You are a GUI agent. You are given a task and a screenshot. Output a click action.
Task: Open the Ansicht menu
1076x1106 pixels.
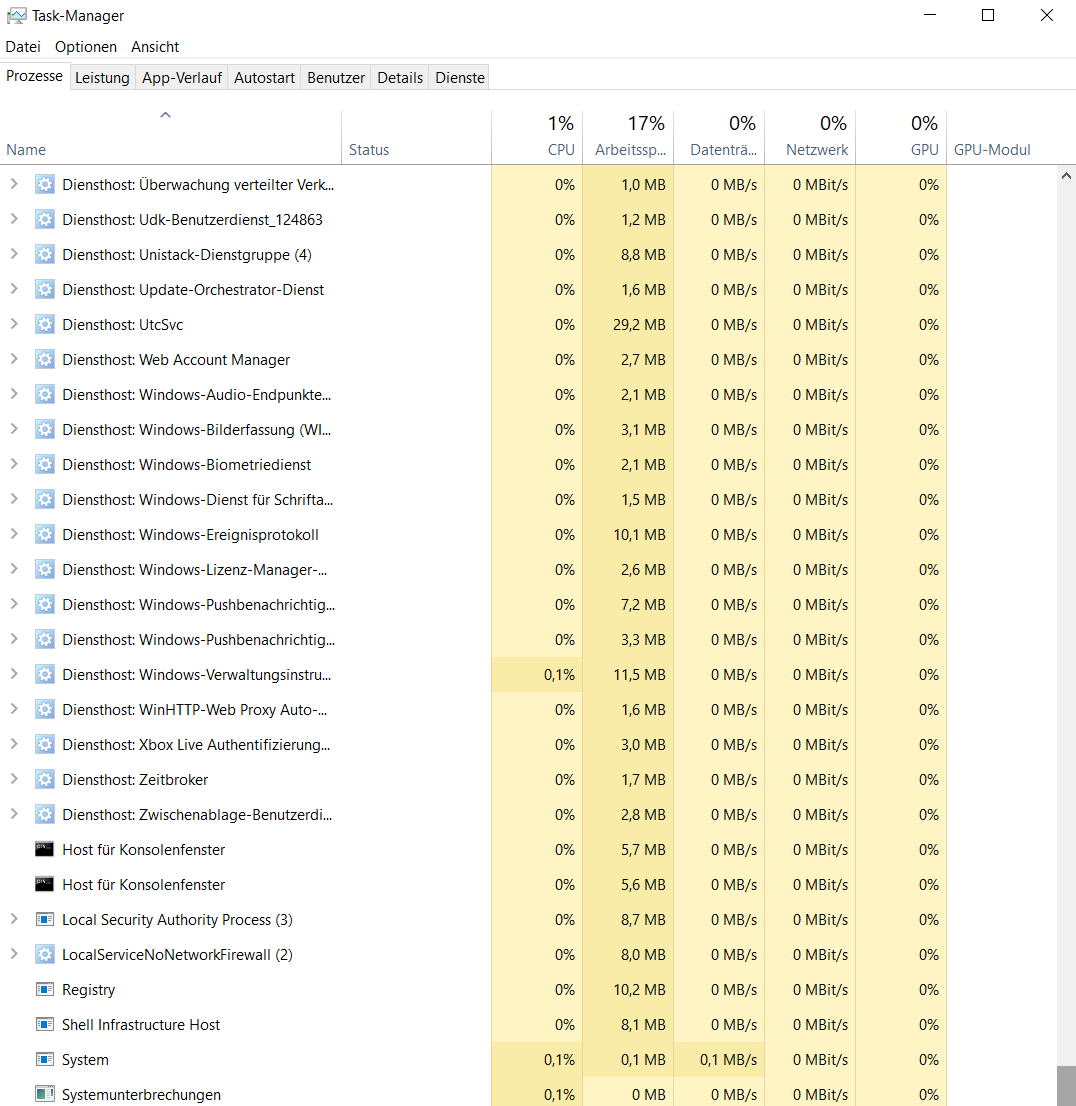155,47
